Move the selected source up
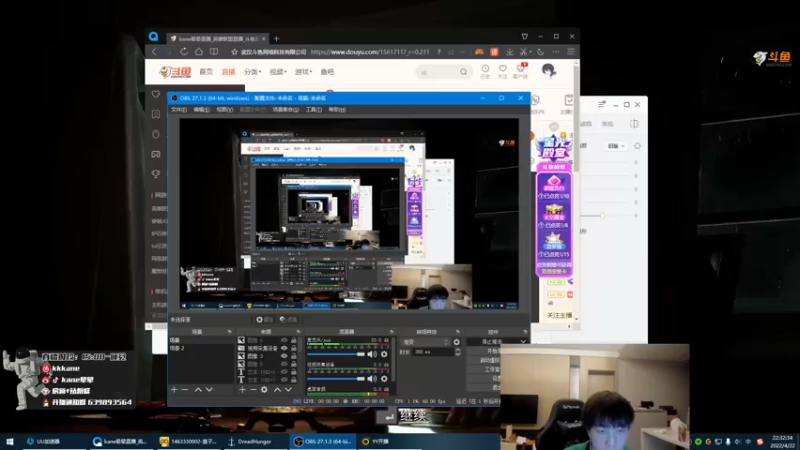The width and height of the screenshot is (800, 450). (x=277, y=390)
